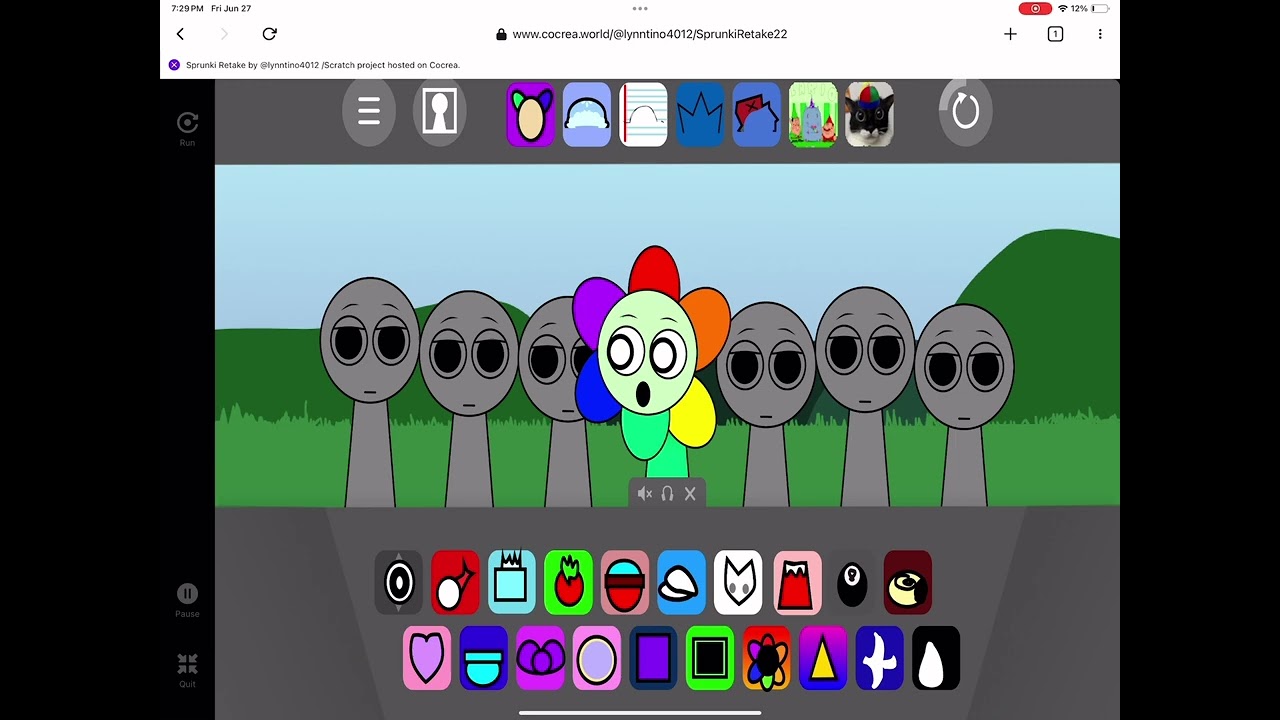
Task: Select the blue crown bonus icon
Action: coord(700,115)
